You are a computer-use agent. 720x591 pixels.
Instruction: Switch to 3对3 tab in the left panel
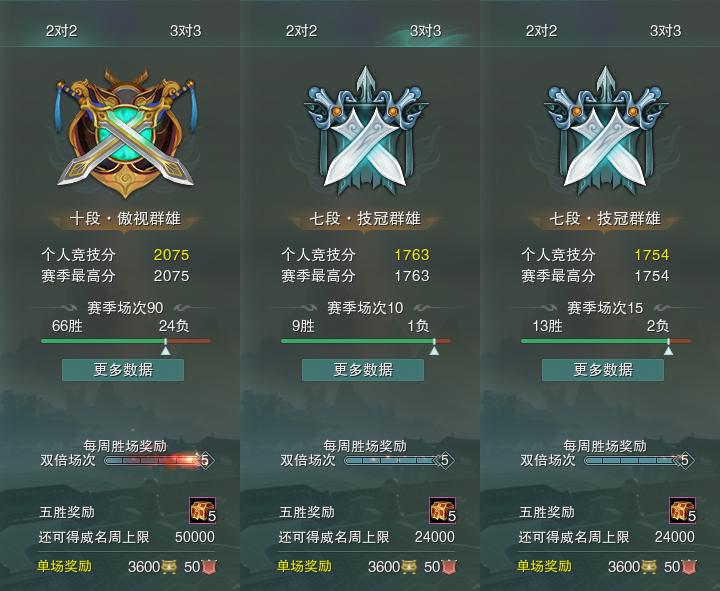click(186, 31)
